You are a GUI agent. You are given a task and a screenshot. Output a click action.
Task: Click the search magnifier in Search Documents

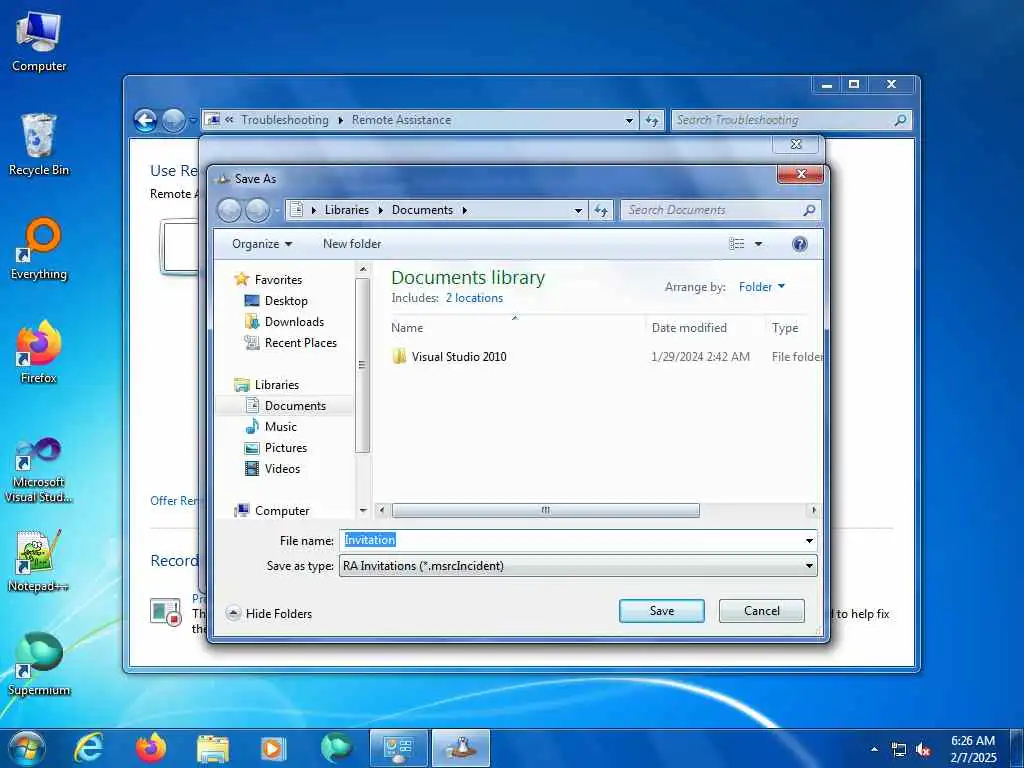coord(809,210)
